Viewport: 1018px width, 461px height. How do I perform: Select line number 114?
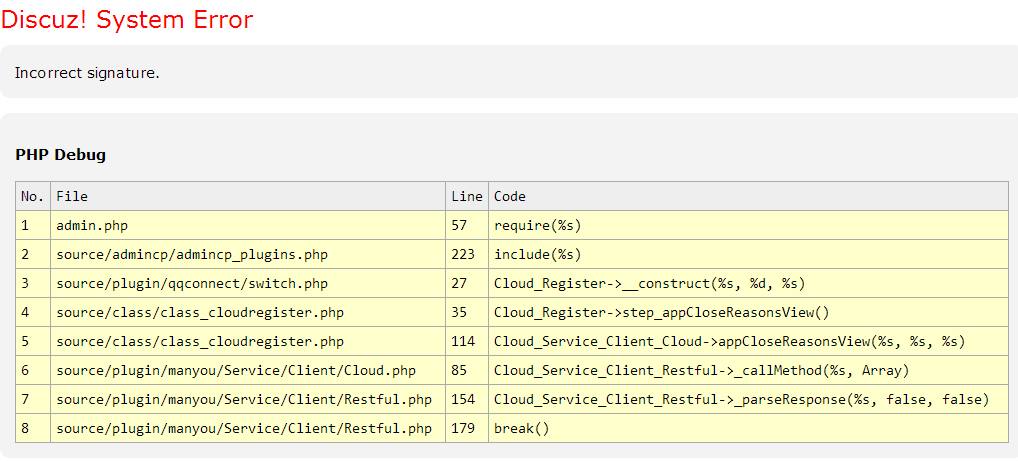tap(467, 342)
